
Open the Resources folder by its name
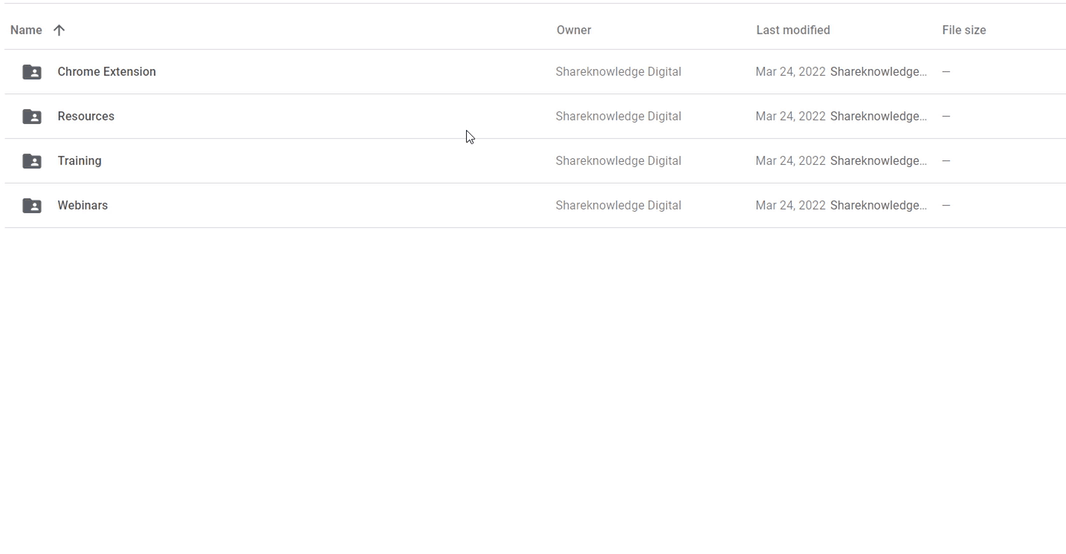86,116
